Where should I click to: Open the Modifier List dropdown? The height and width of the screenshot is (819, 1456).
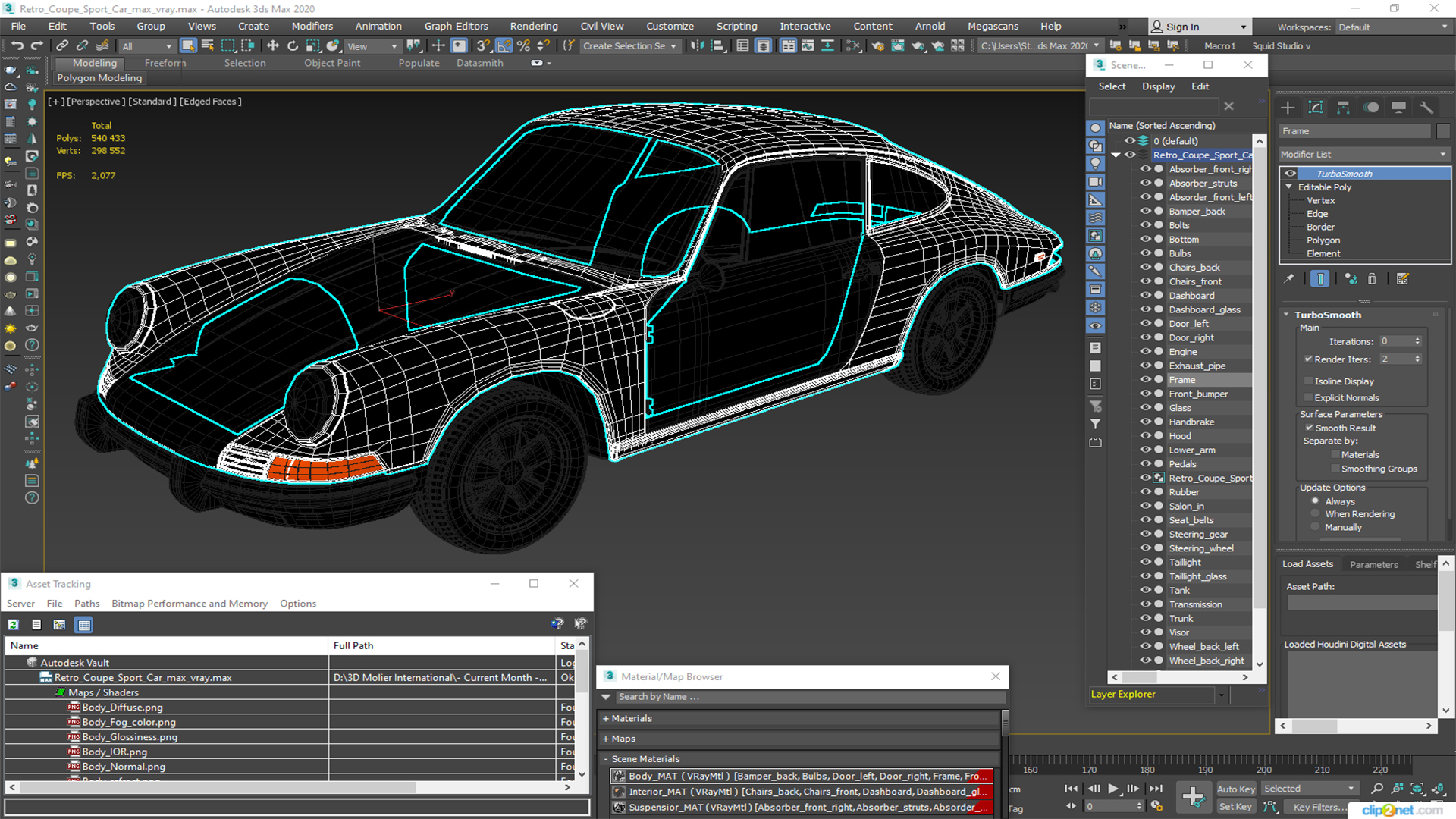(1364, 154)
